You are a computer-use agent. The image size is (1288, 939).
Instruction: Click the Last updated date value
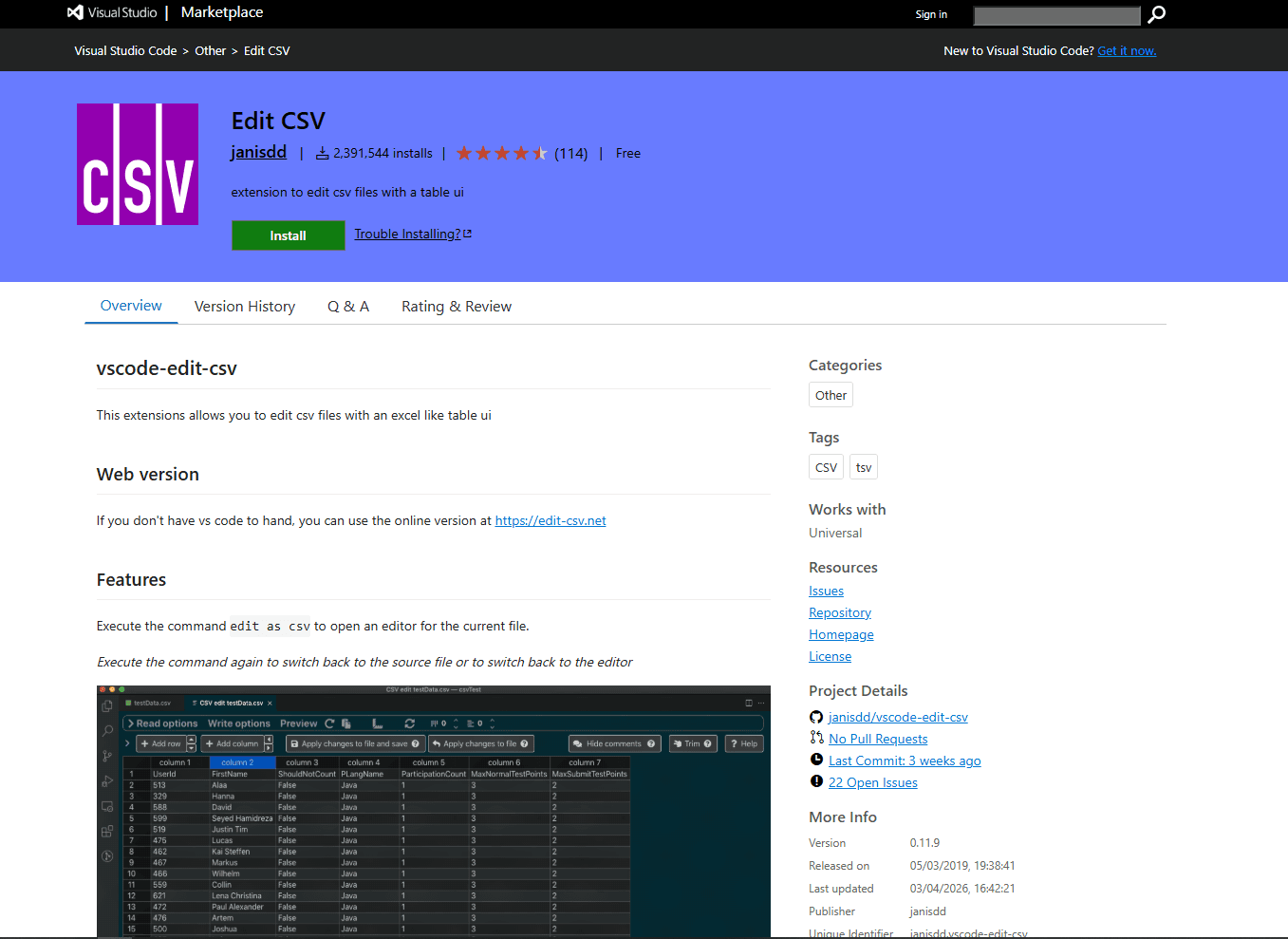[962, 889]
